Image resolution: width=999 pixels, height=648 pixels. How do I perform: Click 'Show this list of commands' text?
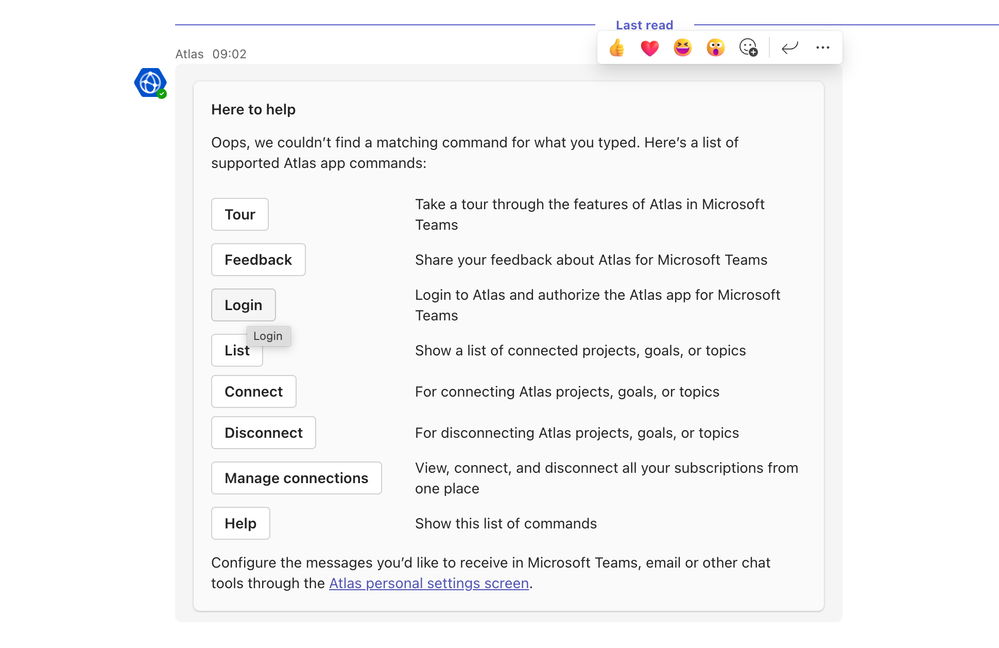point(506,524)
